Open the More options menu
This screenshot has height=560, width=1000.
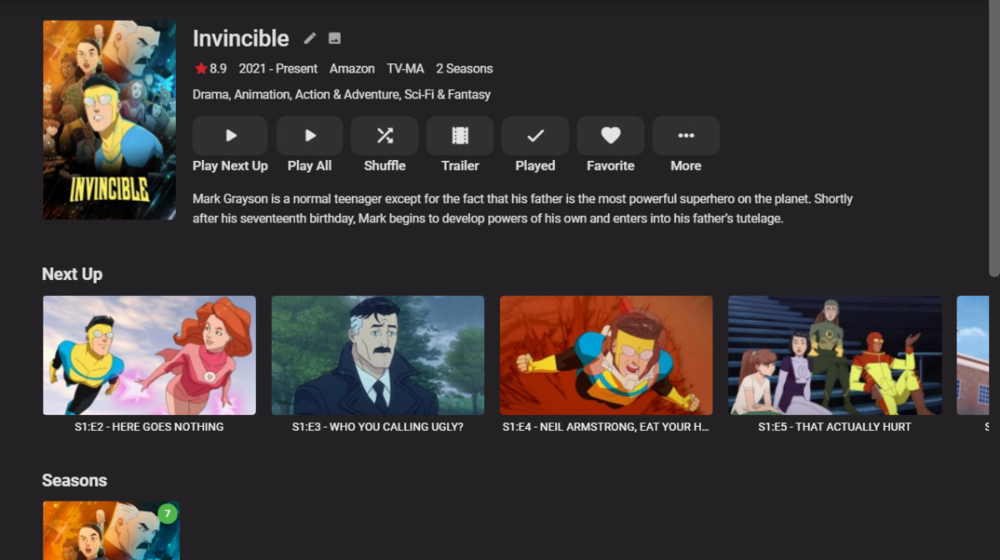[686, 135]
